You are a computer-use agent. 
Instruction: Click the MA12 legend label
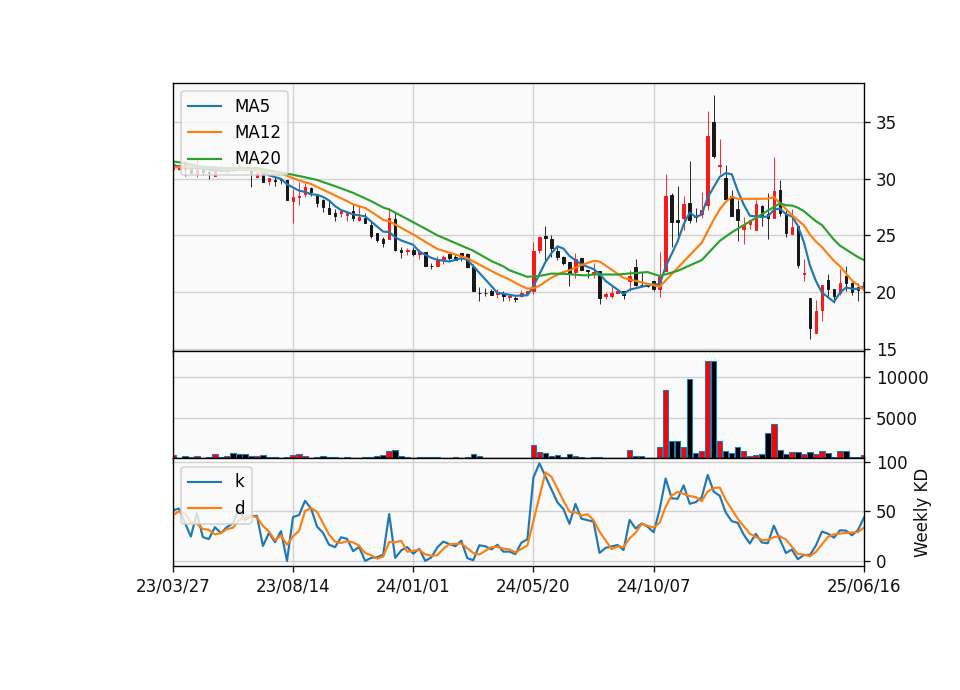pos(257,132)
